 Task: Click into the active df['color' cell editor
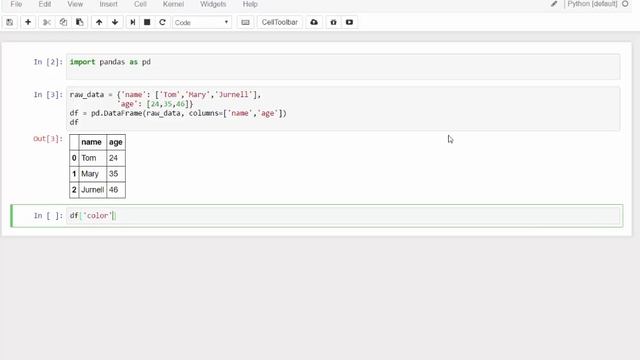click(343, 216)
